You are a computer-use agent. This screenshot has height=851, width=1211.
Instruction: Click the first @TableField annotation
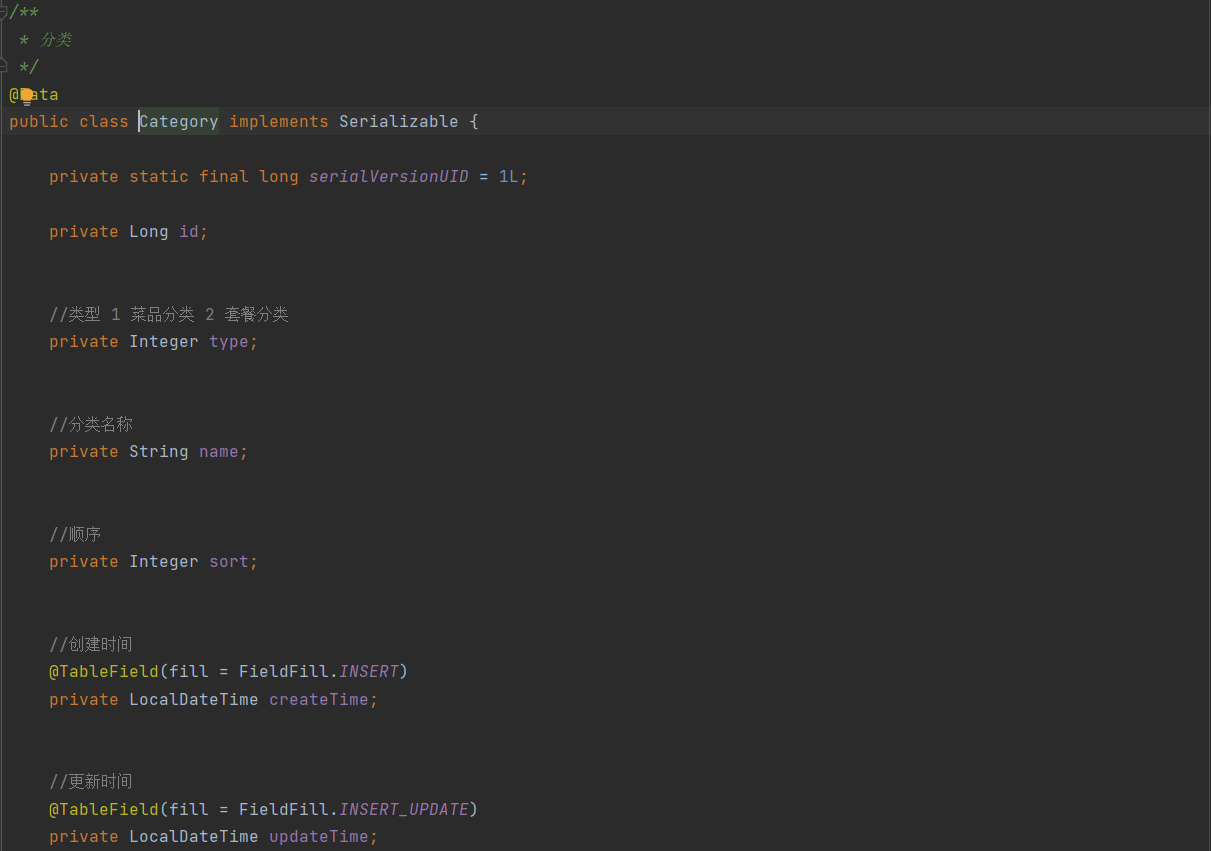pyautogui.click(x=104, y=672)
